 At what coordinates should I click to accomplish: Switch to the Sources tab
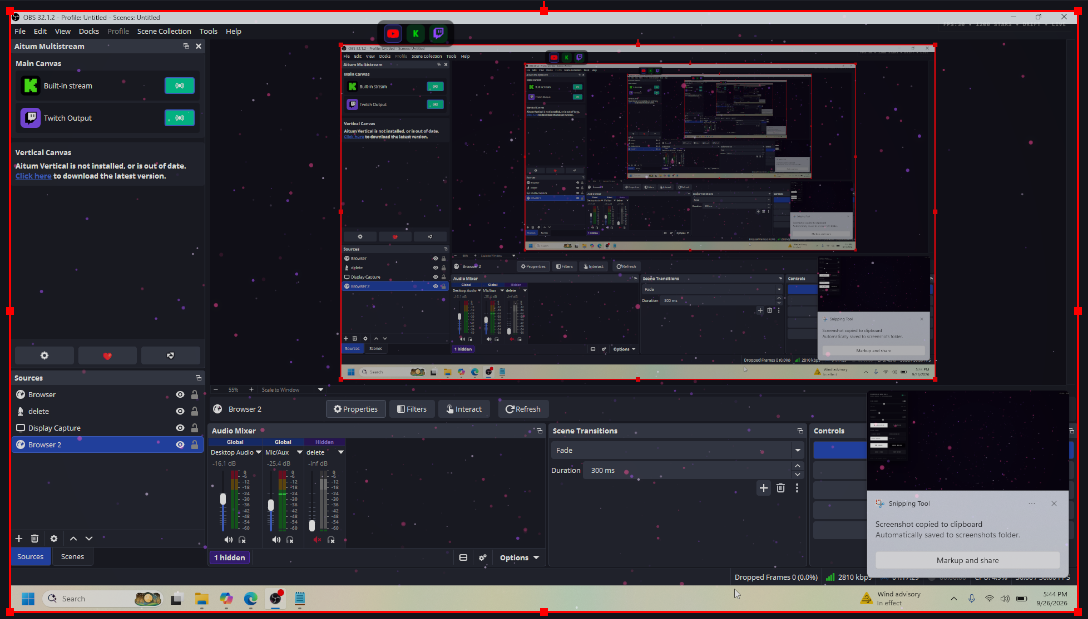[x=31, y=557]
